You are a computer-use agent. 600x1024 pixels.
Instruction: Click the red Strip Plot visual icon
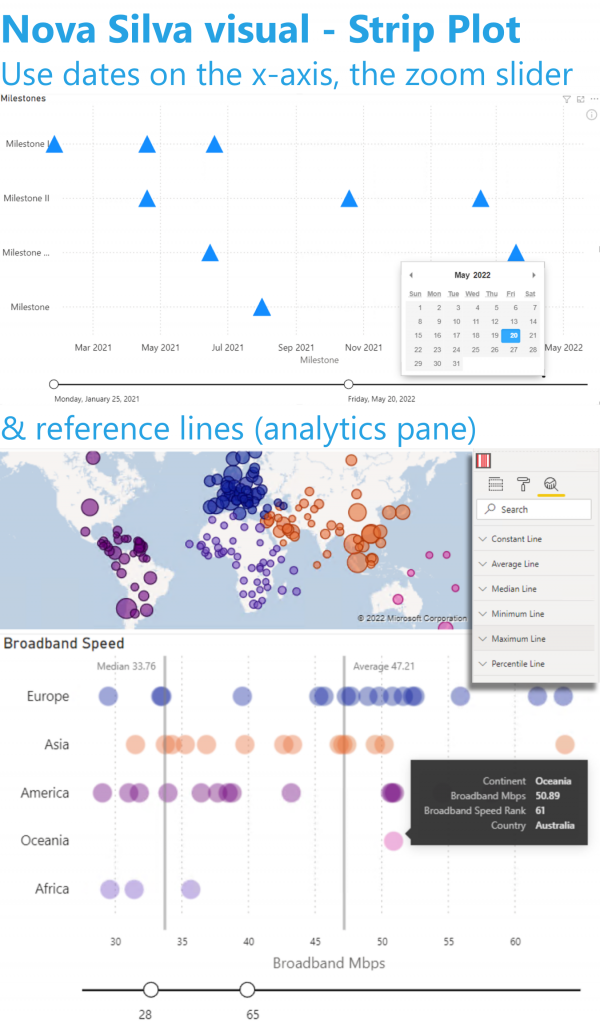(483, 461)
